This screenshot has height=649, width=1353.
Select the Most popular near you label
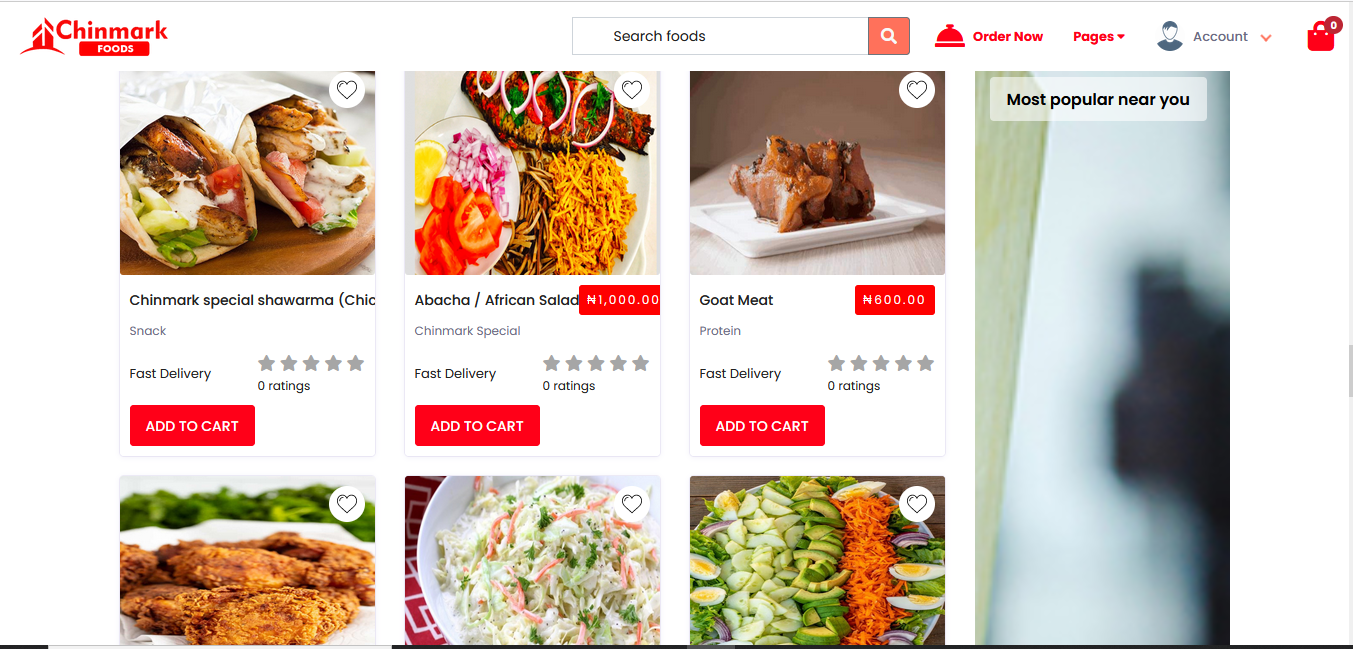click(1098, 99)
